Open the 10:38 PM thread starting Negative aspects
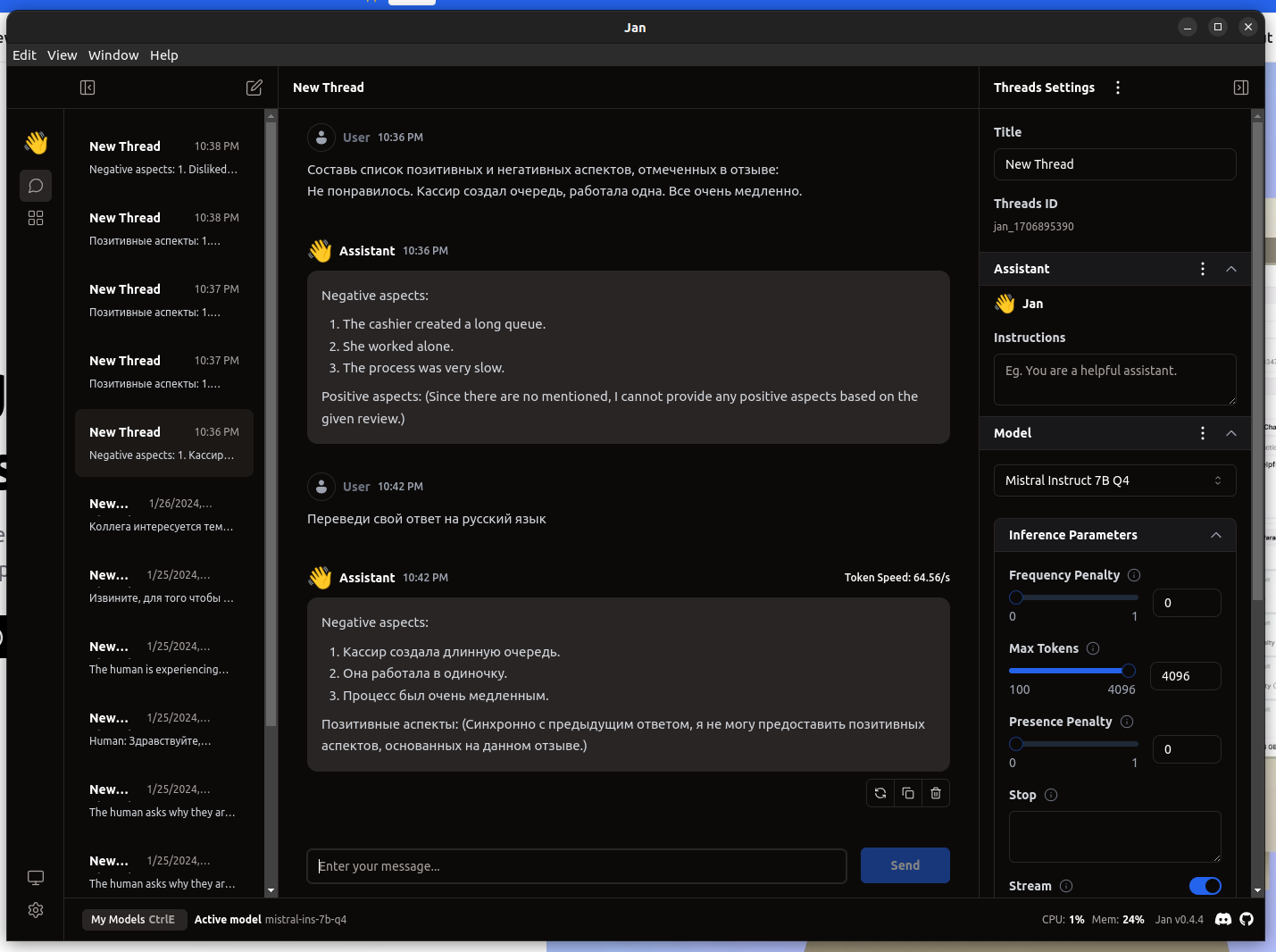This screenshot has width=1276, height=952. coord(164,157)
